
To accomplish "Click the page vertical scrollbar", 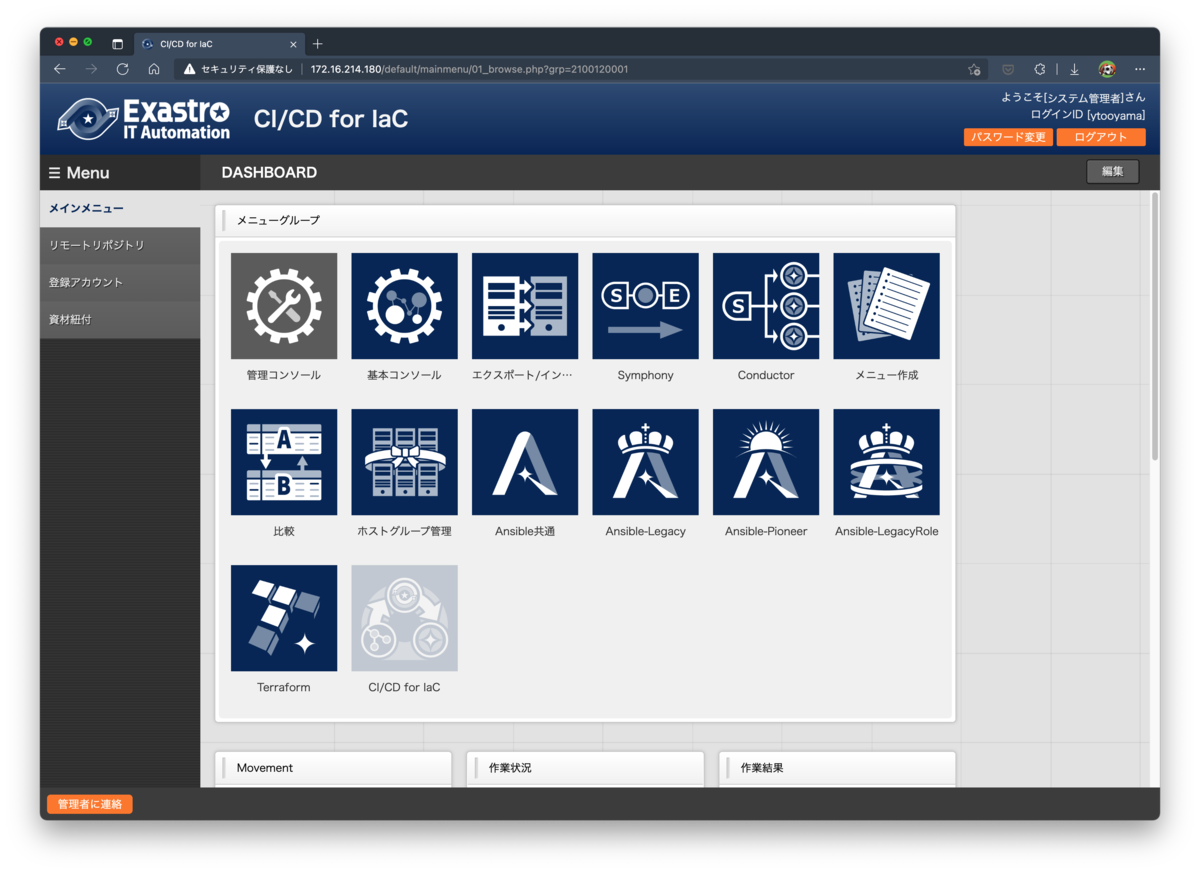I will 1154,328.
